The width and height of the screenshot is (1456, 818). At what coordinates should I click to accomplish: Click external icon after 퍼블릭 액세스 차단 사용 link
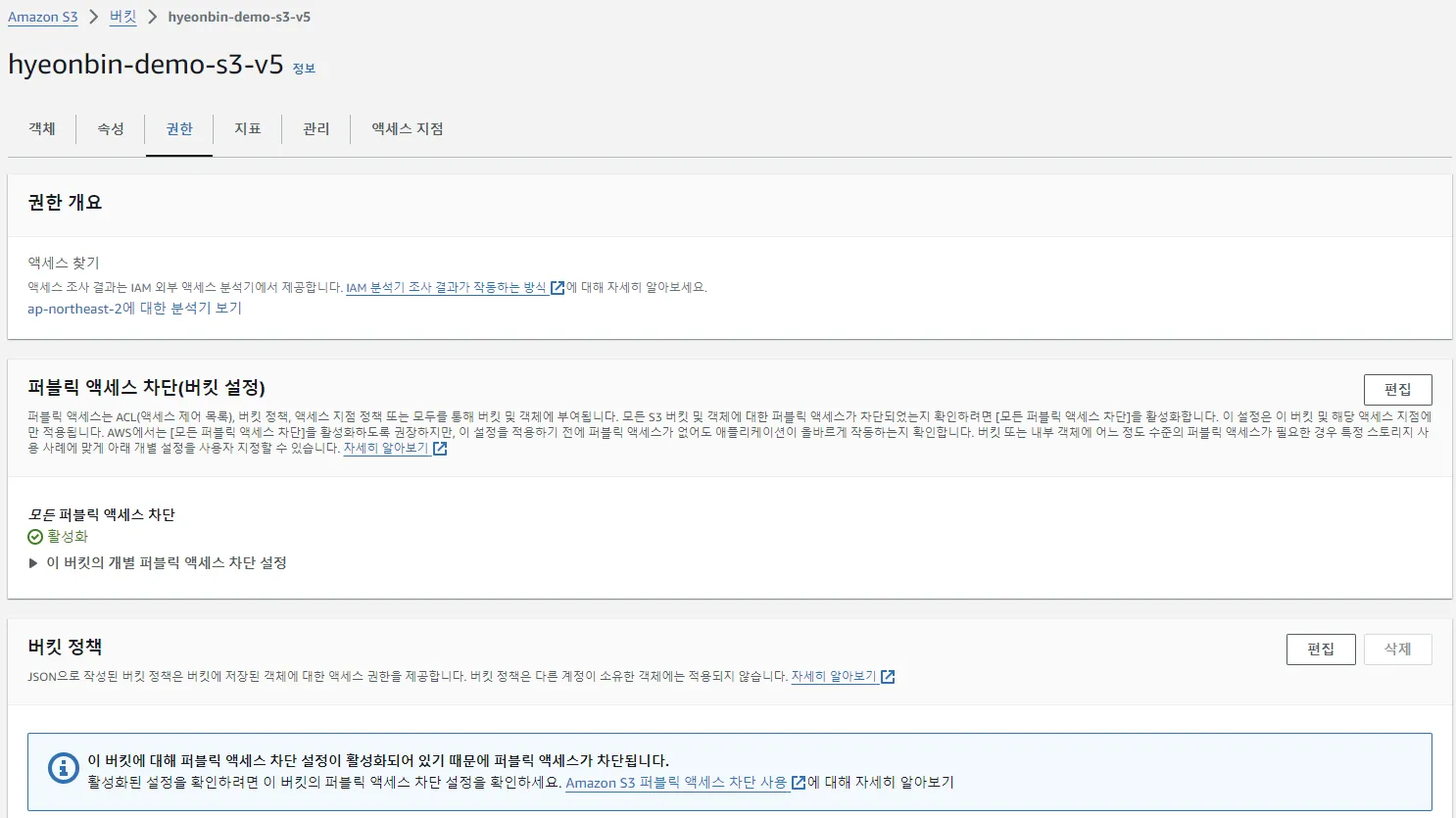(x=799, y=783)
